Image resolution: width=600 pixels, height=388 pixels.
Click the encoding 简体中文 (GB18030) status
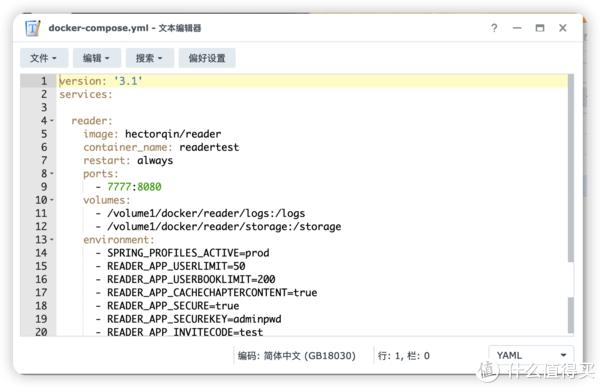(297, 356)
